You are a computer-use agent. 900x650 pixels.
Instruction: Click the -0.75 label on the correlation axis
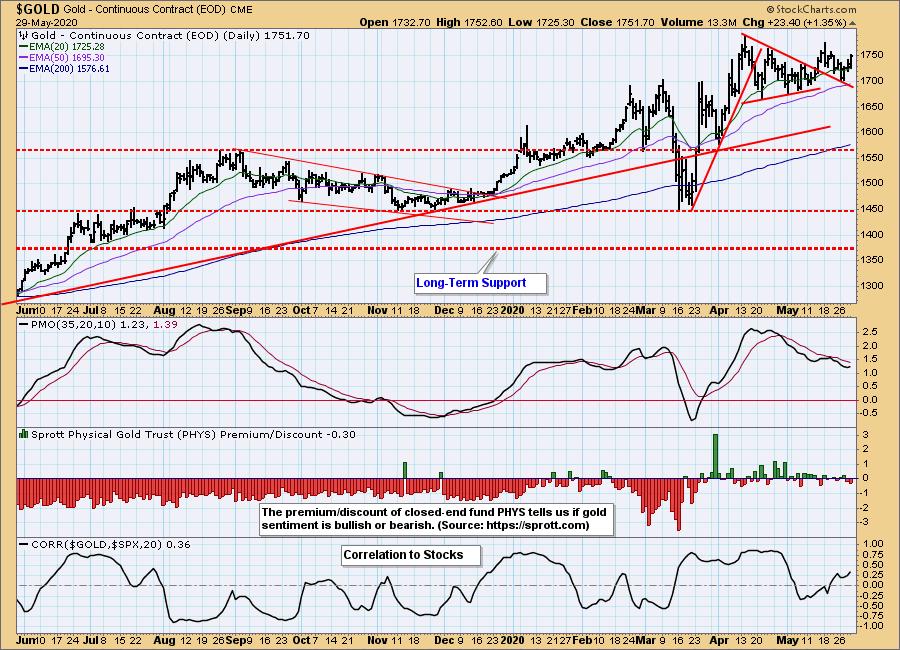click(872, 616)
